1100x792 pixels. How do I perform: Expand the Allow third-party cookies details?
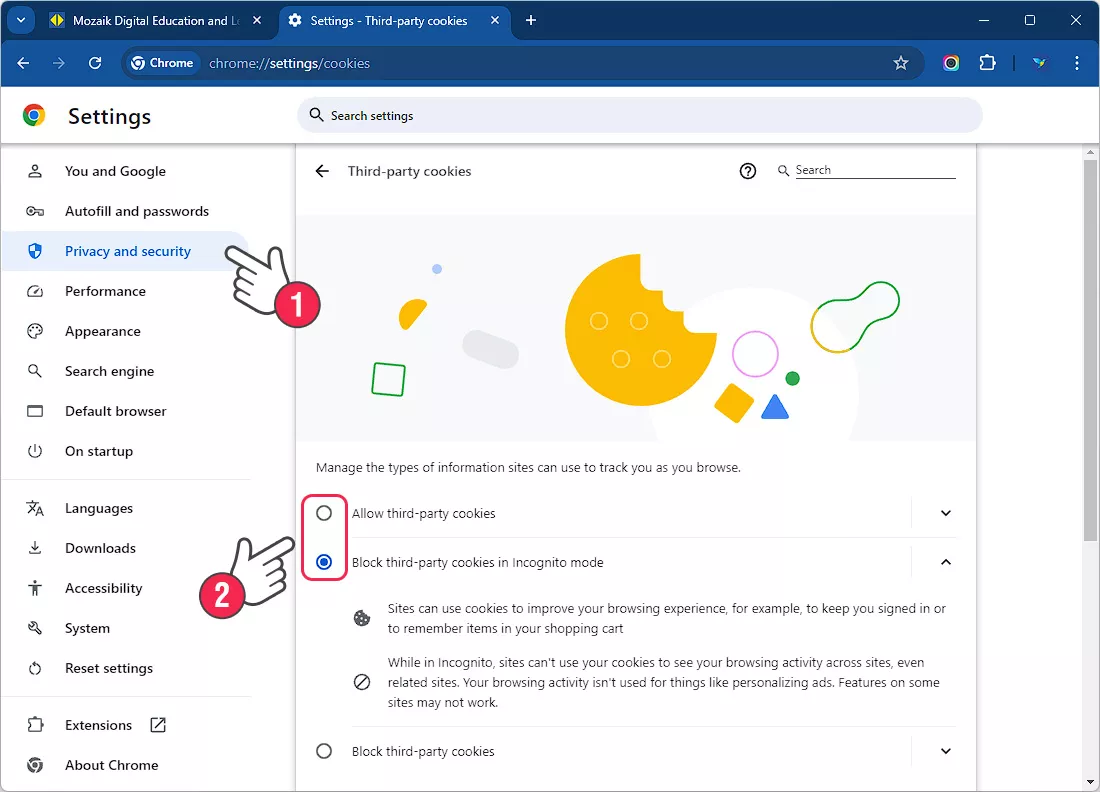946,513
